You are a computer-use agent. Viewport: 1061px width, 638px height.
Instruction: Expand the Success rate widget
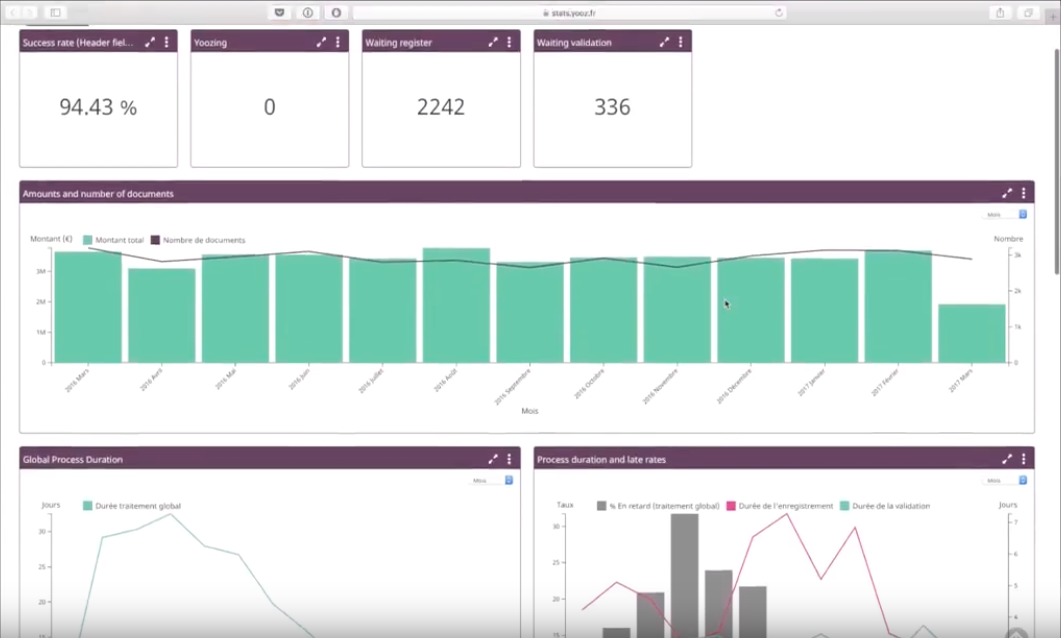(150, 42)
